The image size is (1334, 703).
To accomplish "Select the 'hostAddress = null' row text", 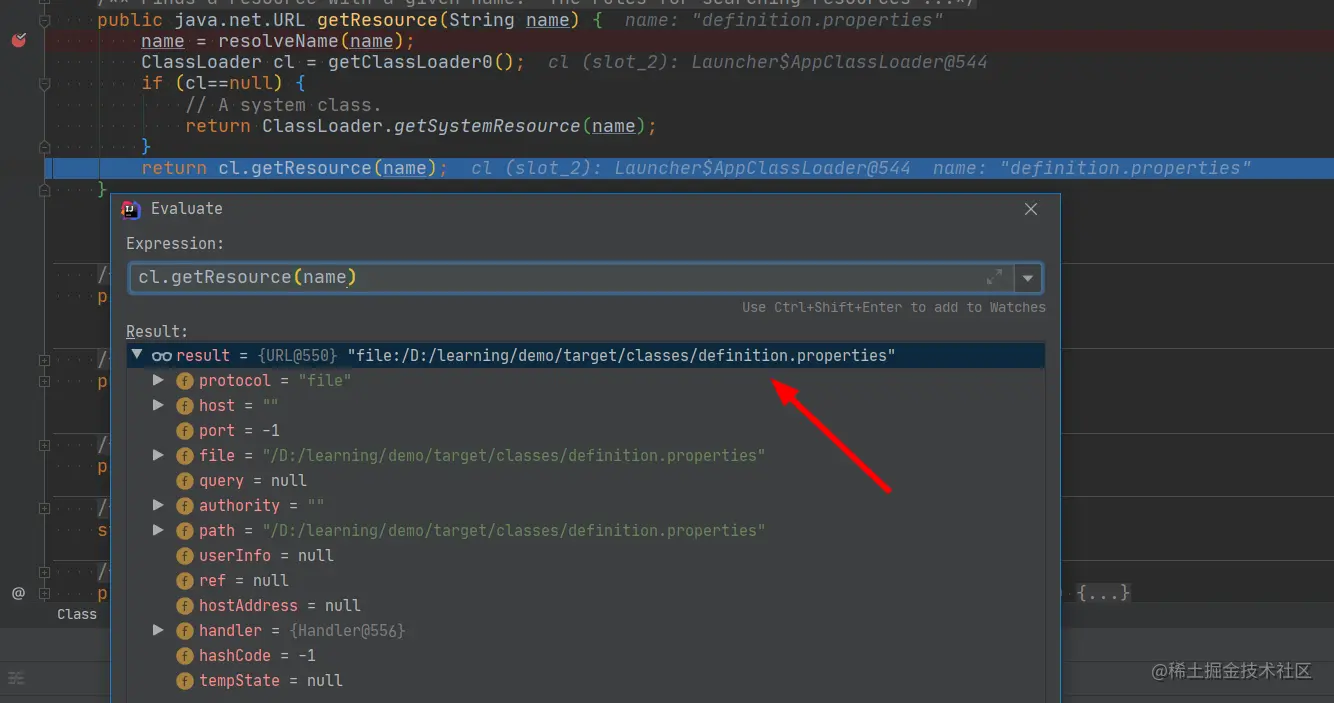I will (280, 606).
